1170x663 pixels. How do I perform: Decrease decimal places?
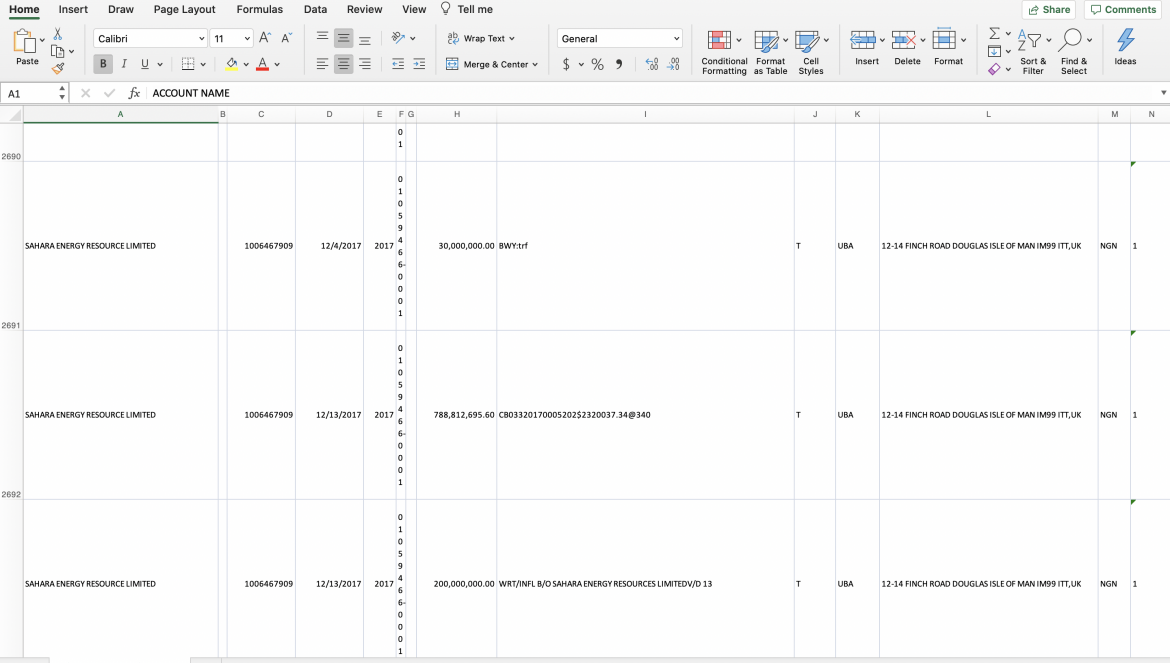click(673, 64)
